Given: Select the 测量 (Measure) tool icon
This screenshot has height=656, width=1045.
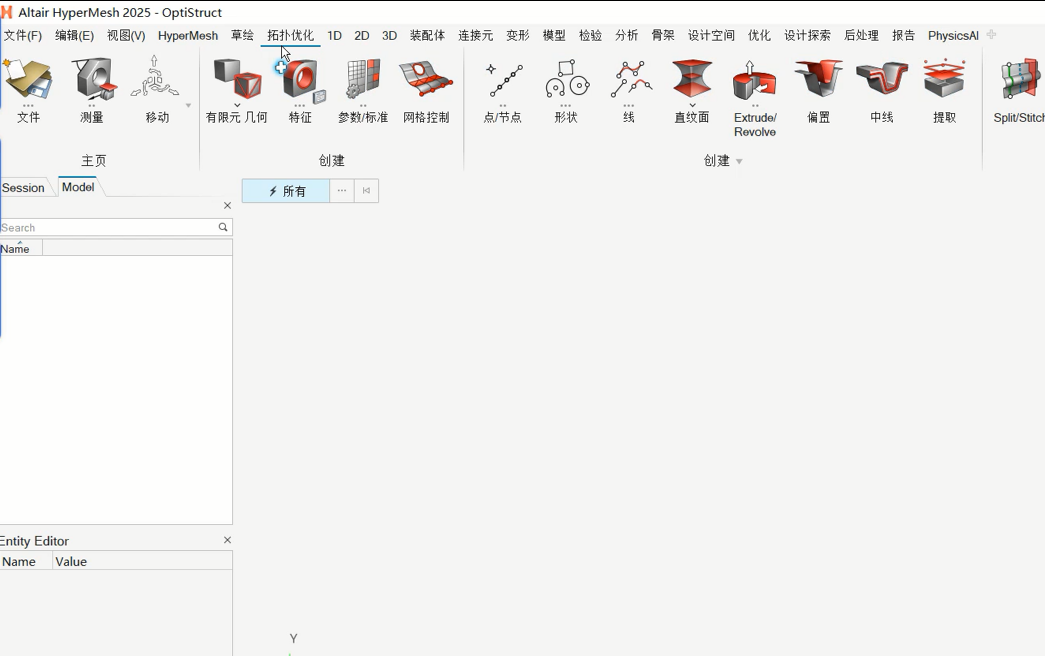Looking at the screenshot, I should point(92,82).
